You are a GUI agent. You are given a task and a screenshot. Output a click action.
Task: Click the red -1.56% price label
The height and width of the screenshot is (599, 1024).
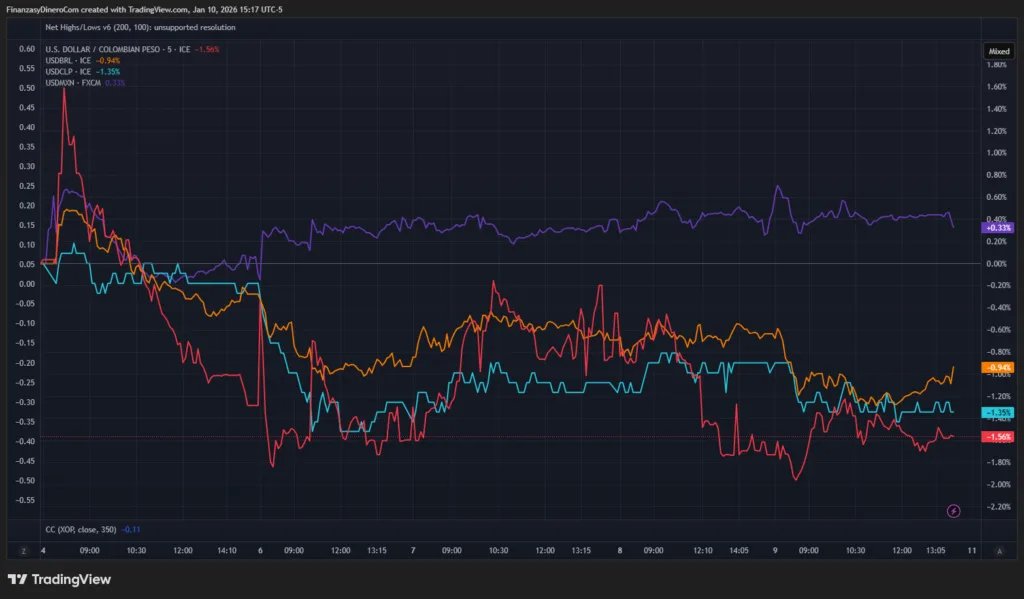(x=998, y=437)
